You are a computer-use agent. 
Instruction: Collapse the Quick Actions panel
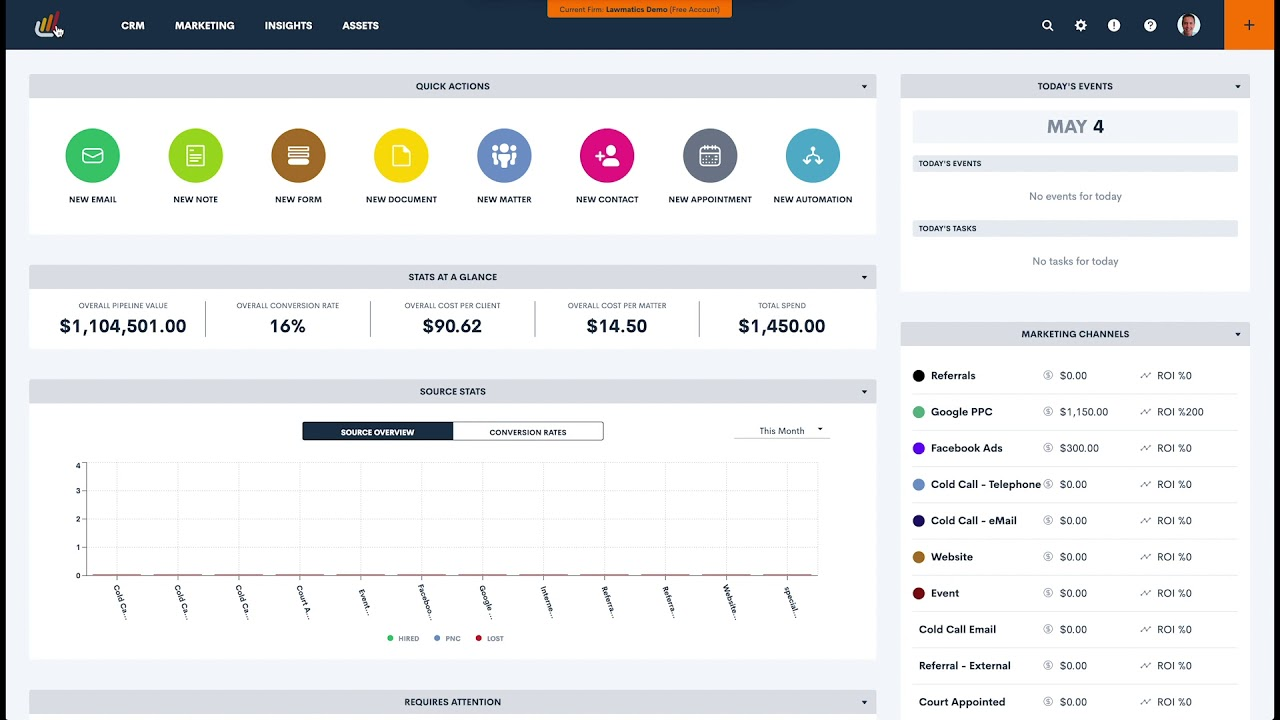click(x=864, y=86)
